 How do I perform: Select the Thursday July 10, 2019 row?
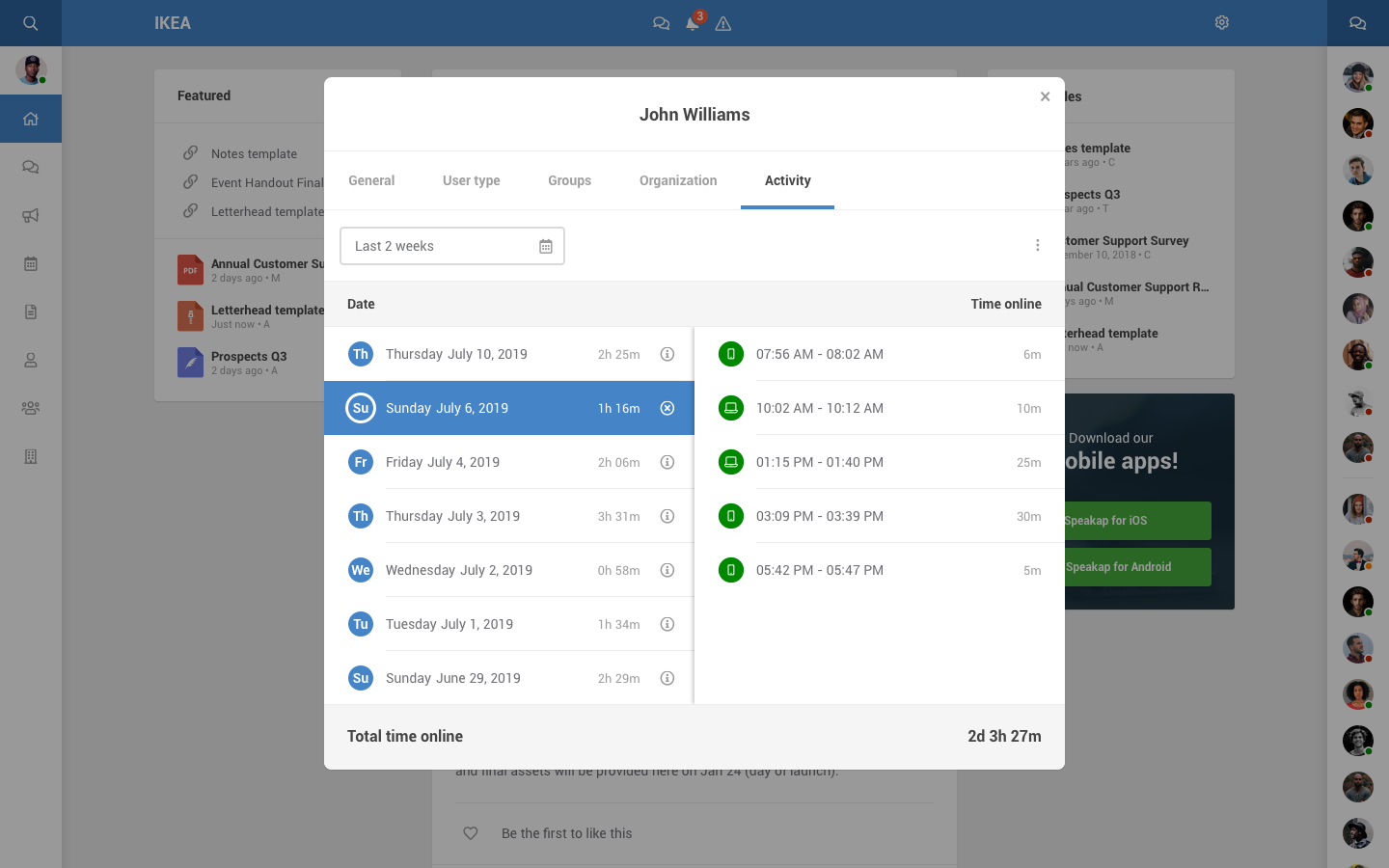[x=508, y=354]
